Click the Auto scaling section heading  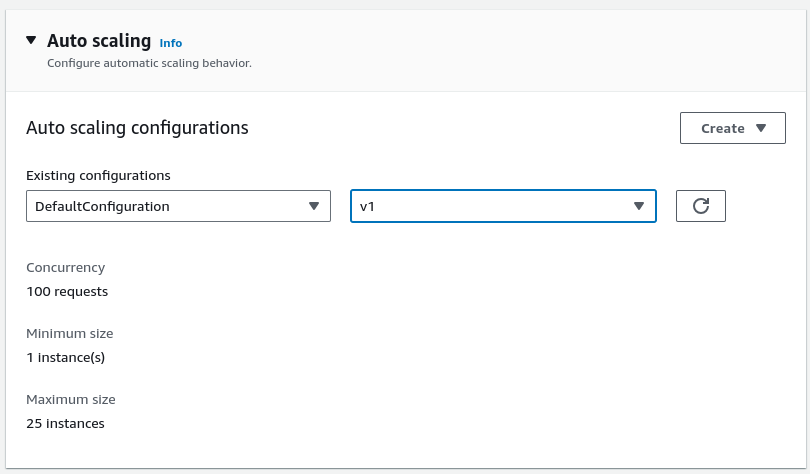coord(99,41)
